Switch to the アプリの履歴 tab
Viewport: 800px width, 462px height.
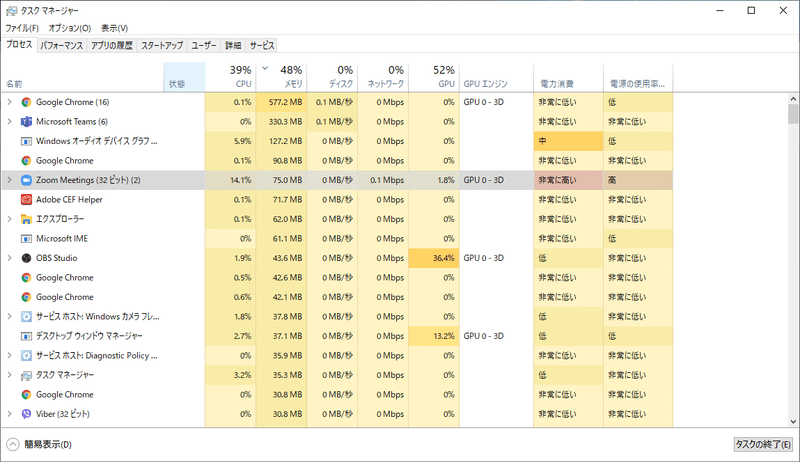click(112, 45)
